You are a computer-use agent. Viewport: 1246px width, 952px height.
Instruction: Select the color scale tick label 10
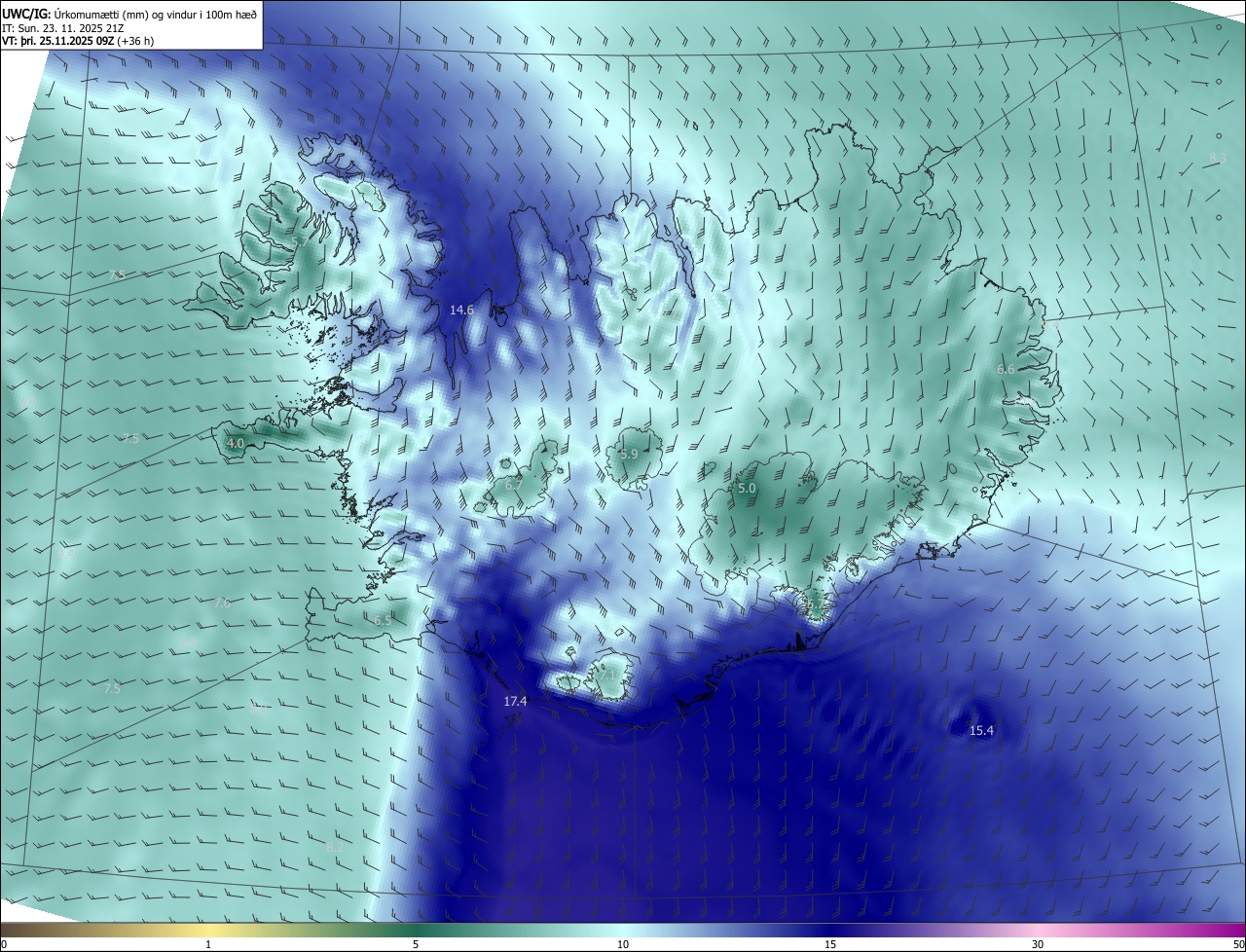[623, 944]
